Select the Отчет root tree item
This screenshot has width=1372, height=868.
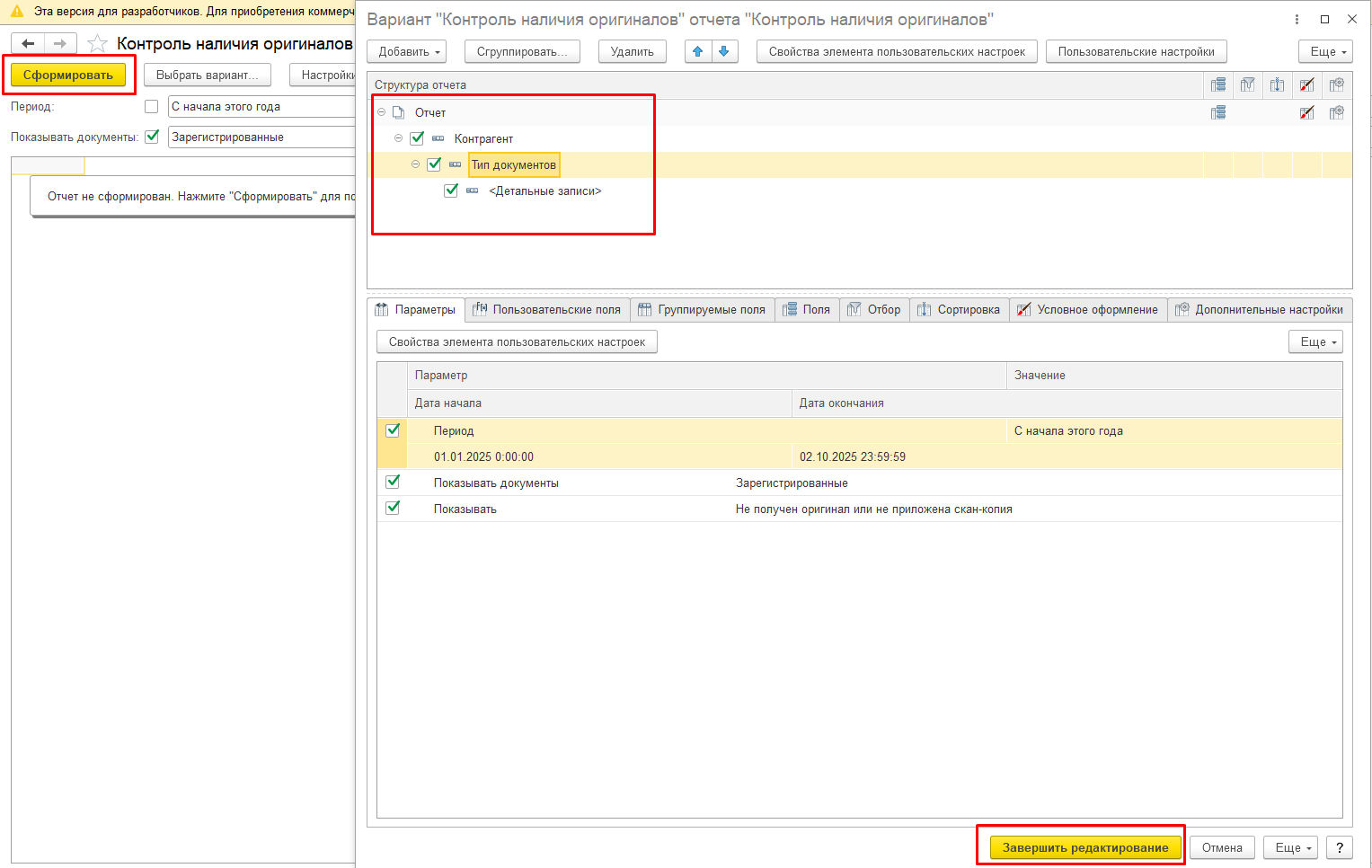[x=430, y=112]
